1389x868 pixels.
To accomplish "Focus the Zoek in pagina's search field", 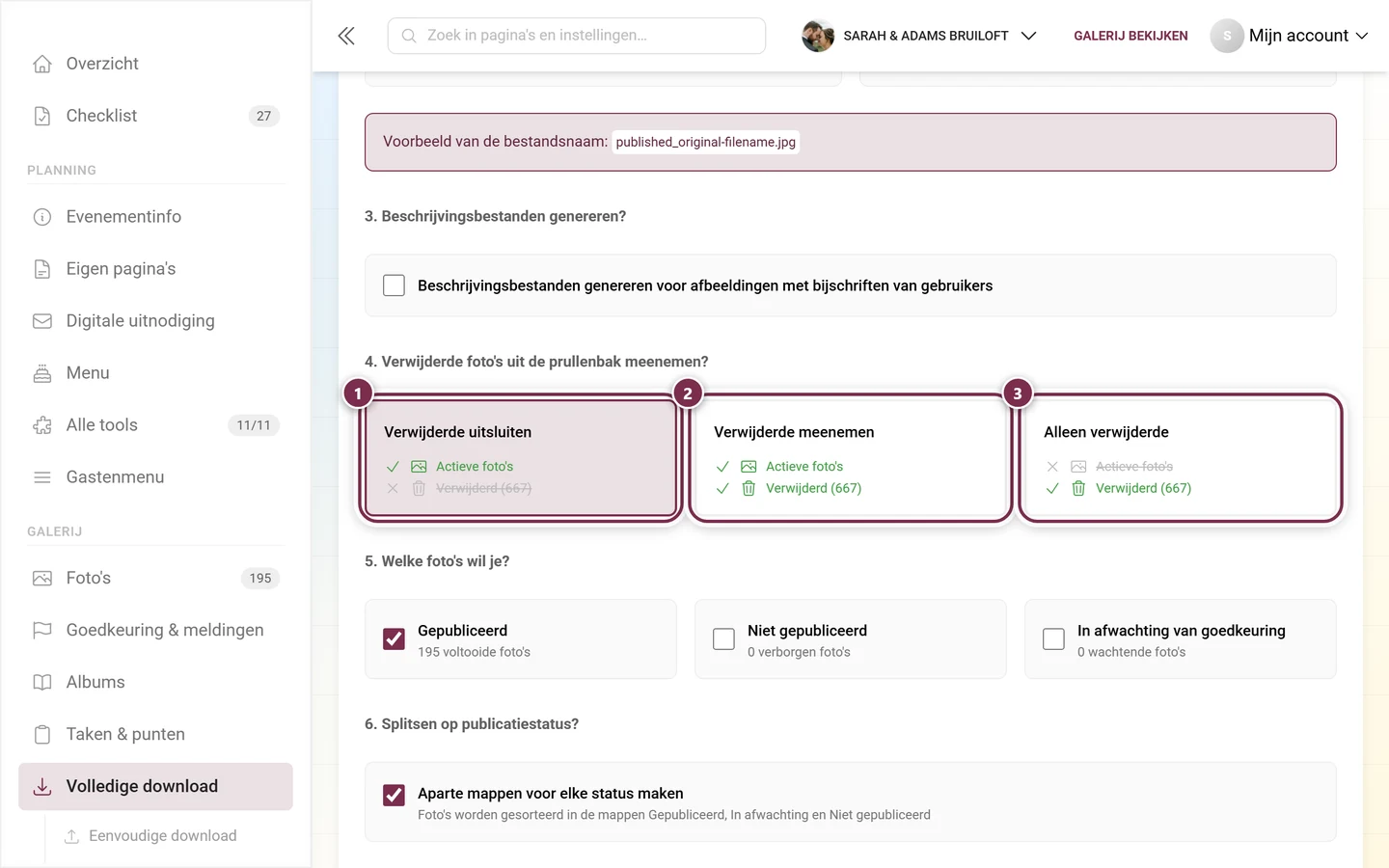I will click(577, 36).
